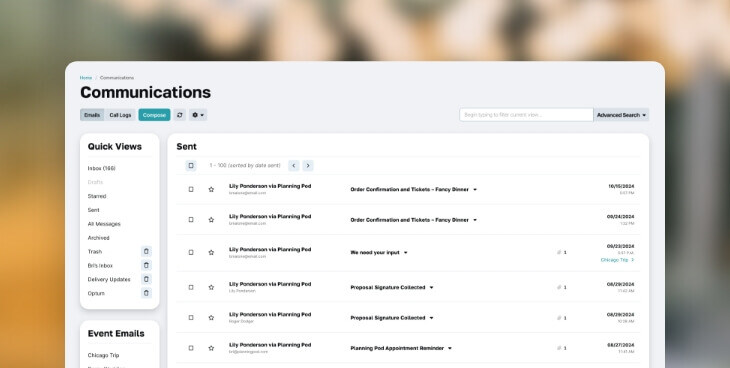Open the Sent quick view
Screen dimensions: 730x368
(x=94, y=210)
